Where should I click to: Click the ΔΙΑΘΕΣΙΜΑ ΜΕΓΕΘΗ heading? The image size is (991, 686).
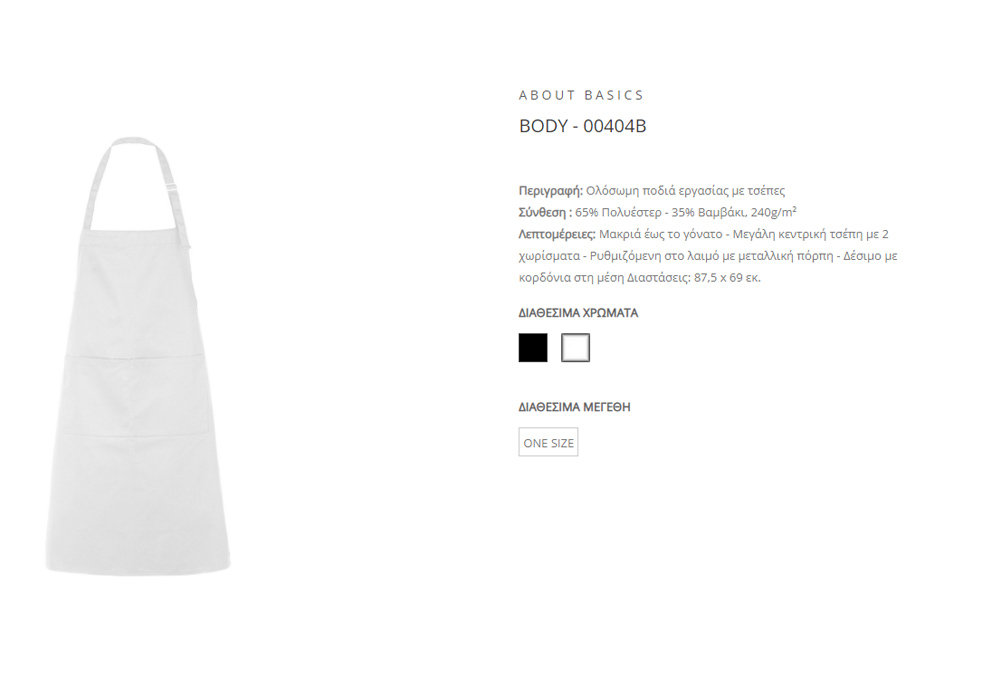(574, 407)
